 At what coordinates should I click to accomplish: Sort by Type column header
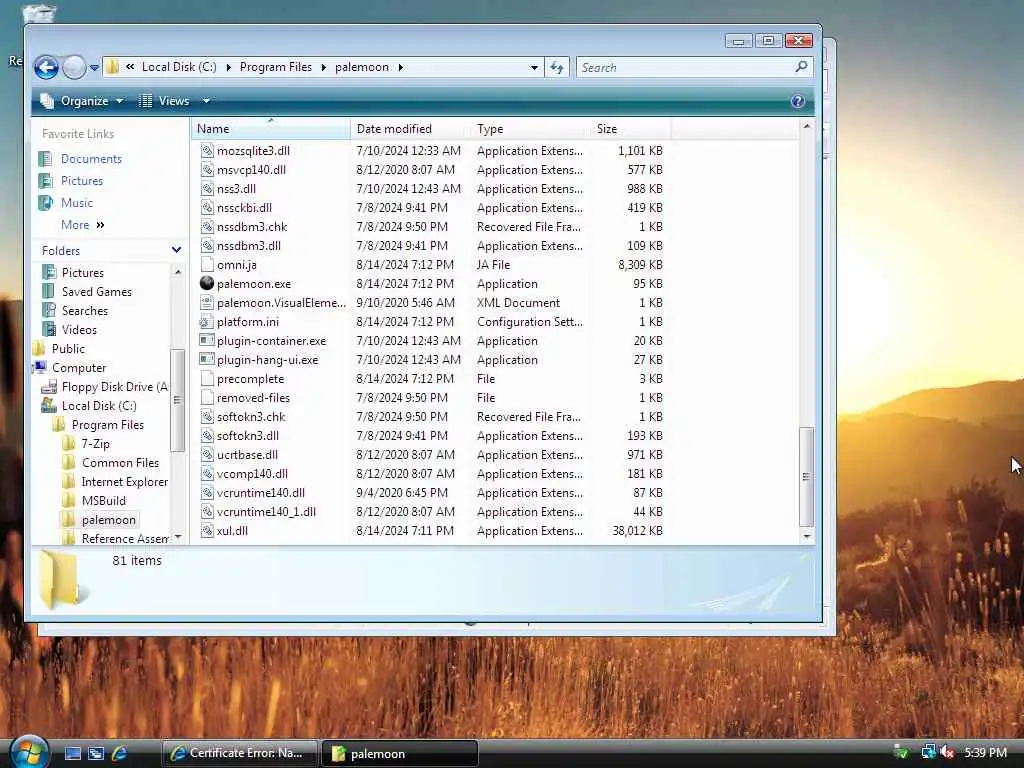click(x=530, y=129)
